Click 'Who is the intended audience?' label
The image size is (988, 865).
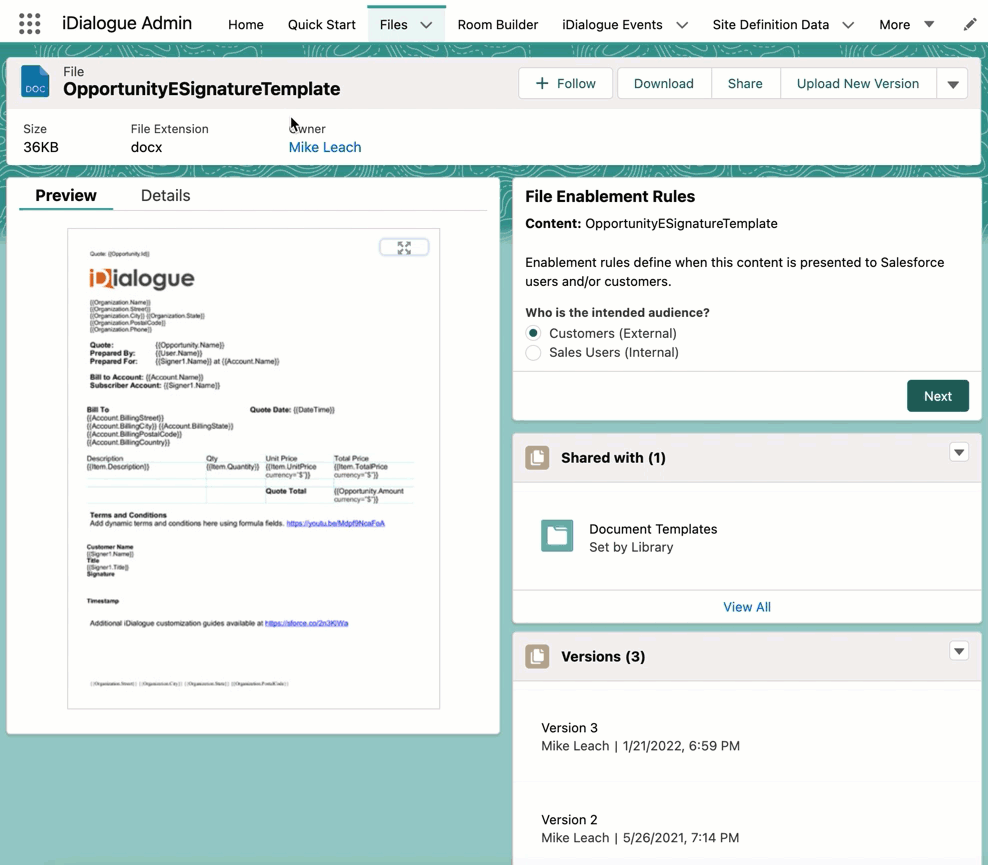click(x=617, y=312)
